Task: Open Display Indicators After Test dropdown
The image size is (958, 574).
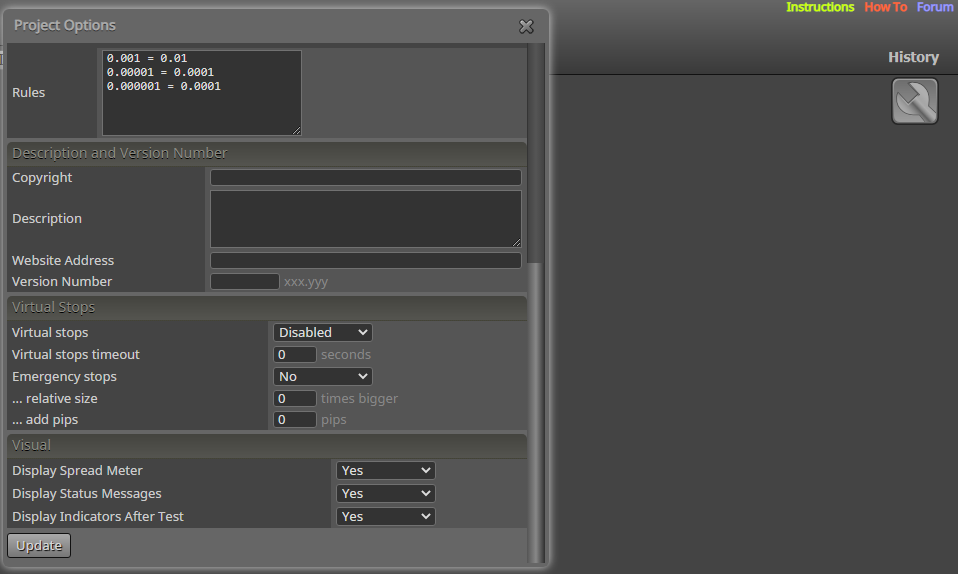Action: point(386,517)
